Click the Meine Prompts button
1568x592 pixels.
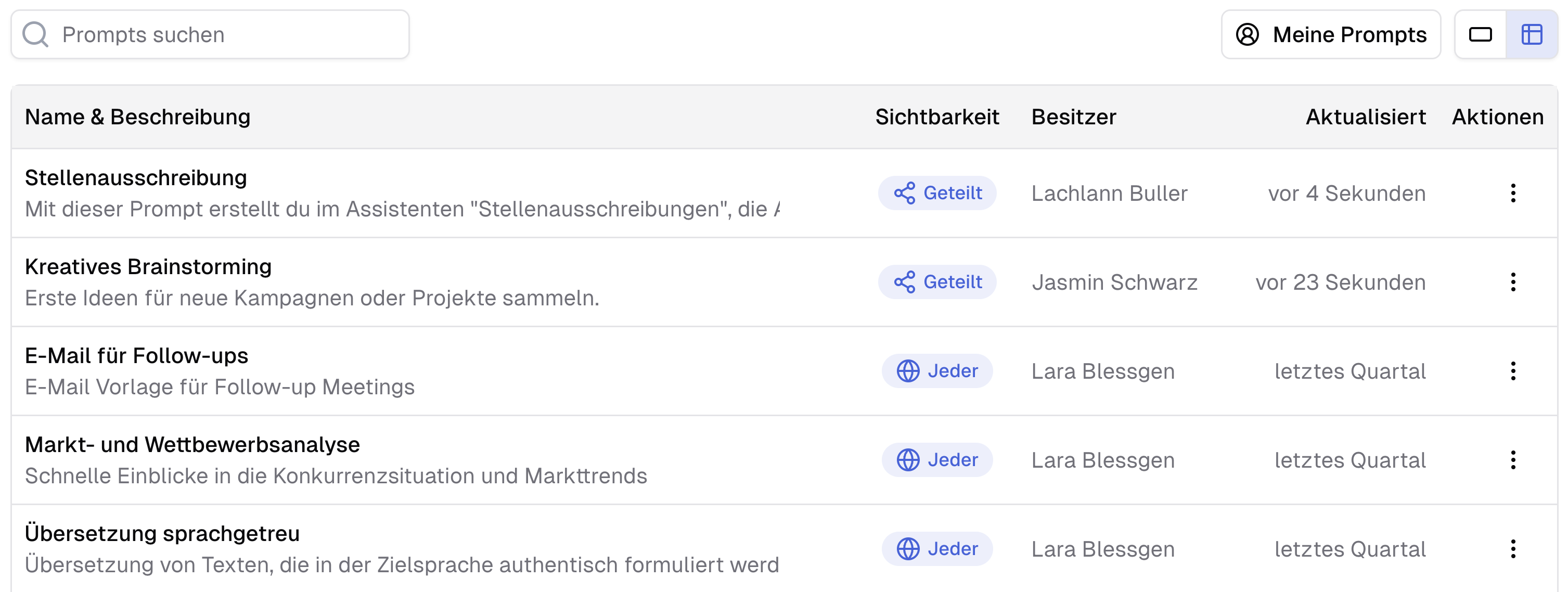pos(1331,35)
